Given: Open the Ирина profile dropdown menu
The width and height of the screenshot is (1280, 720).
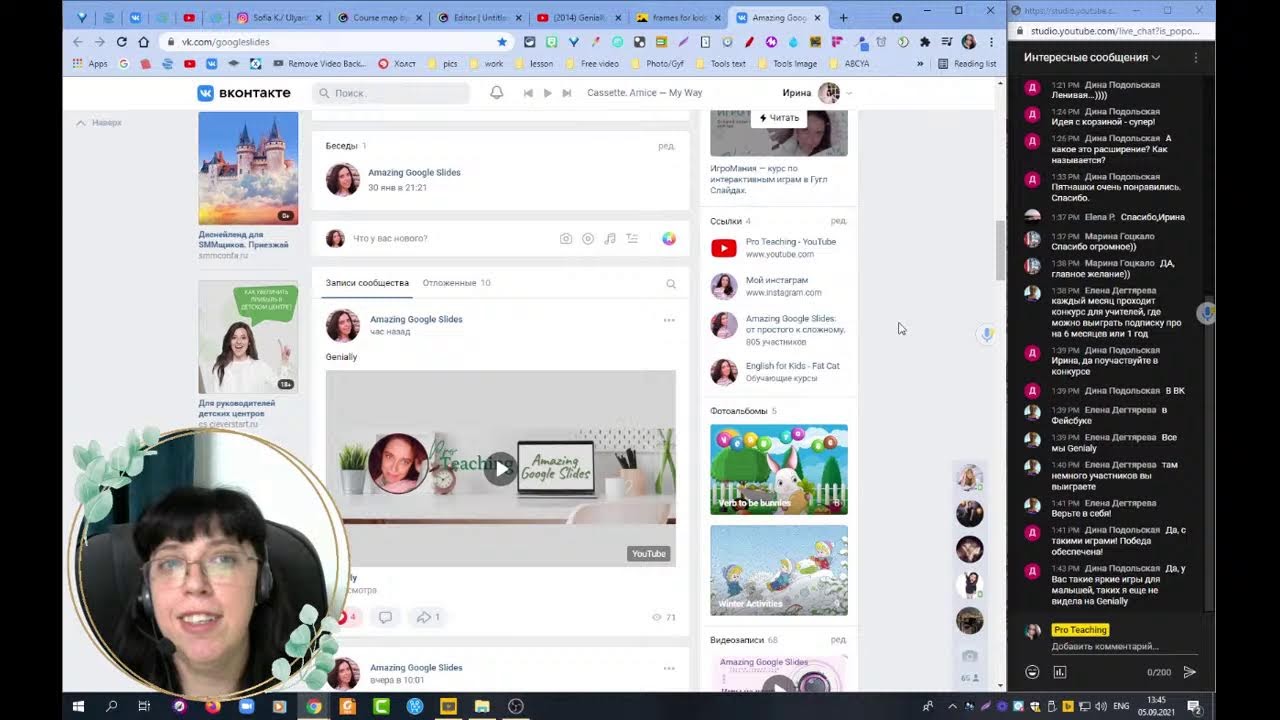Looking at the screenshot, I should [x=817, y=93].
